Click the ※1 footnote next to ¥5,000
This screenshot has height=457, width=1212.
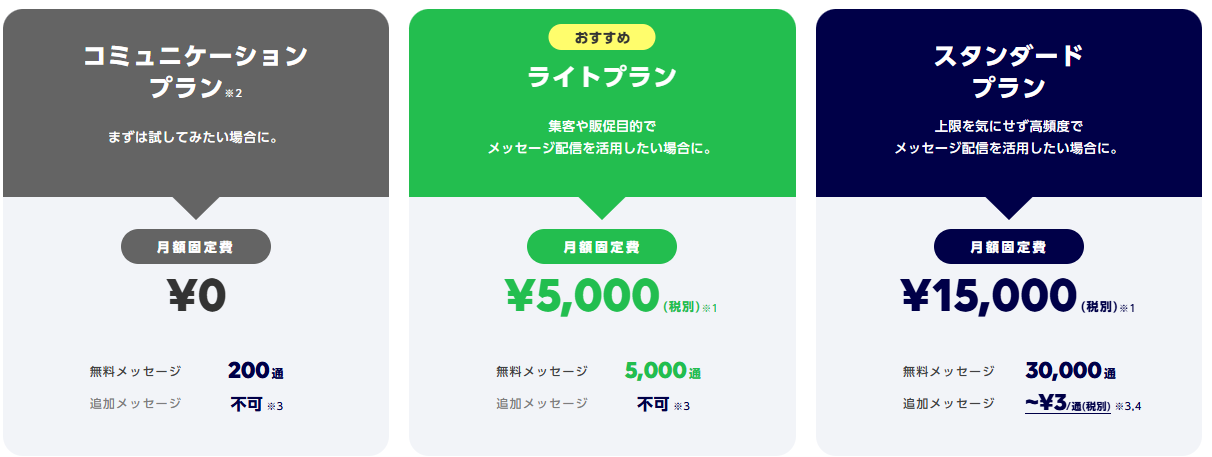click(710, 307)
